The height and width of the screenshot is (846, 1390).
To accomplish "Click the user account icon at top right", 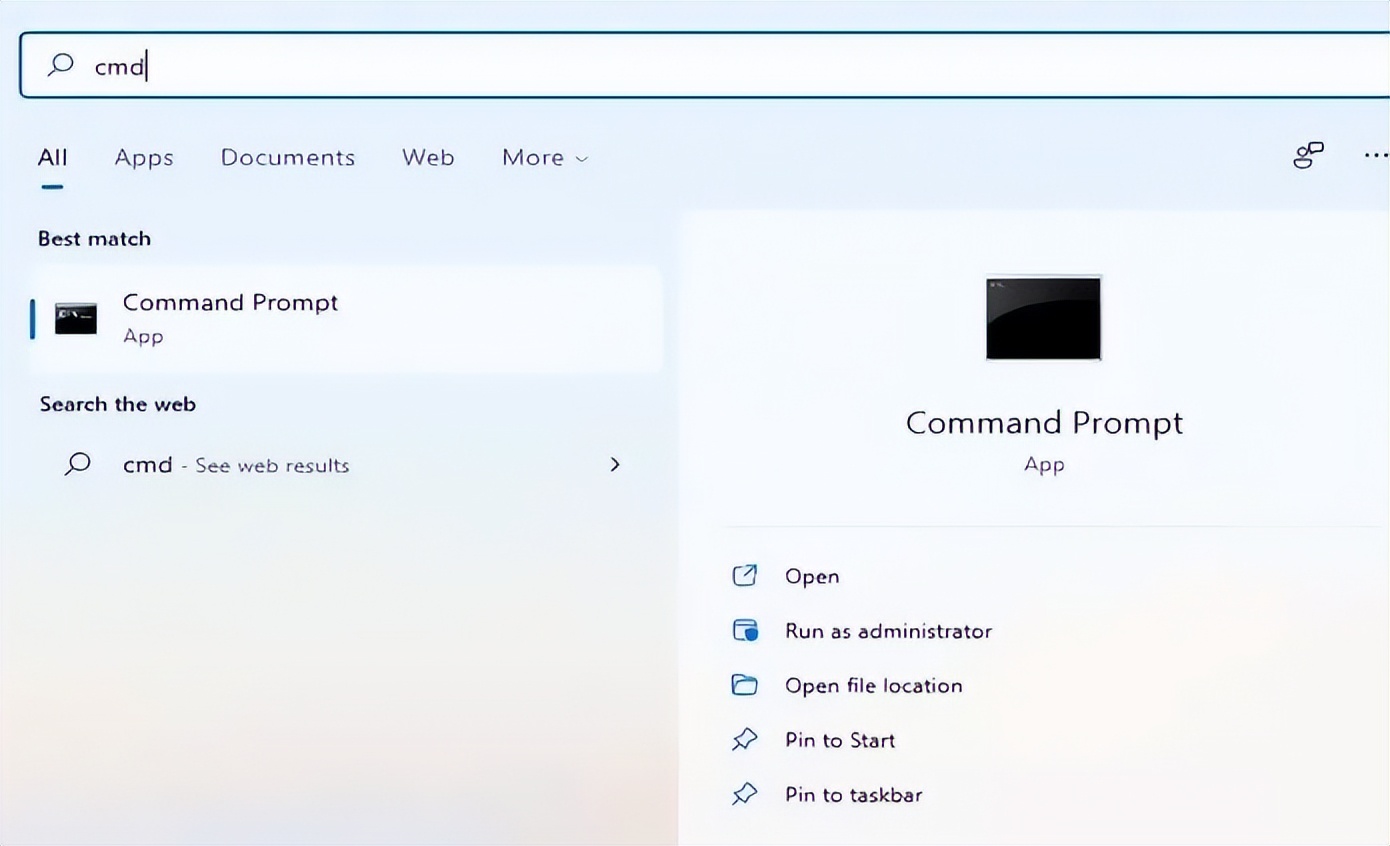I will point(1308,156).
